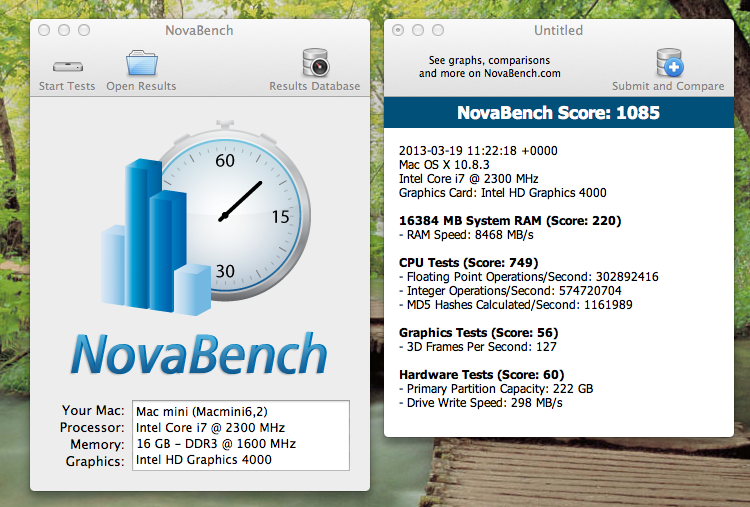The image size is (750, 507).
Task: Click 'Intel HD Graphics 4000' in info box
Action: [x=204, y=460]
